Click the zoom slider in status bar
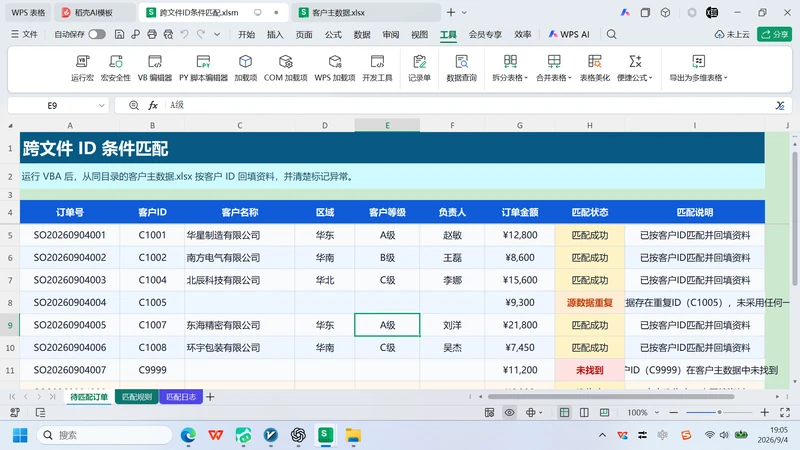Screen dimensions: 800x450 pyautogui.click(x=719, y=412)
